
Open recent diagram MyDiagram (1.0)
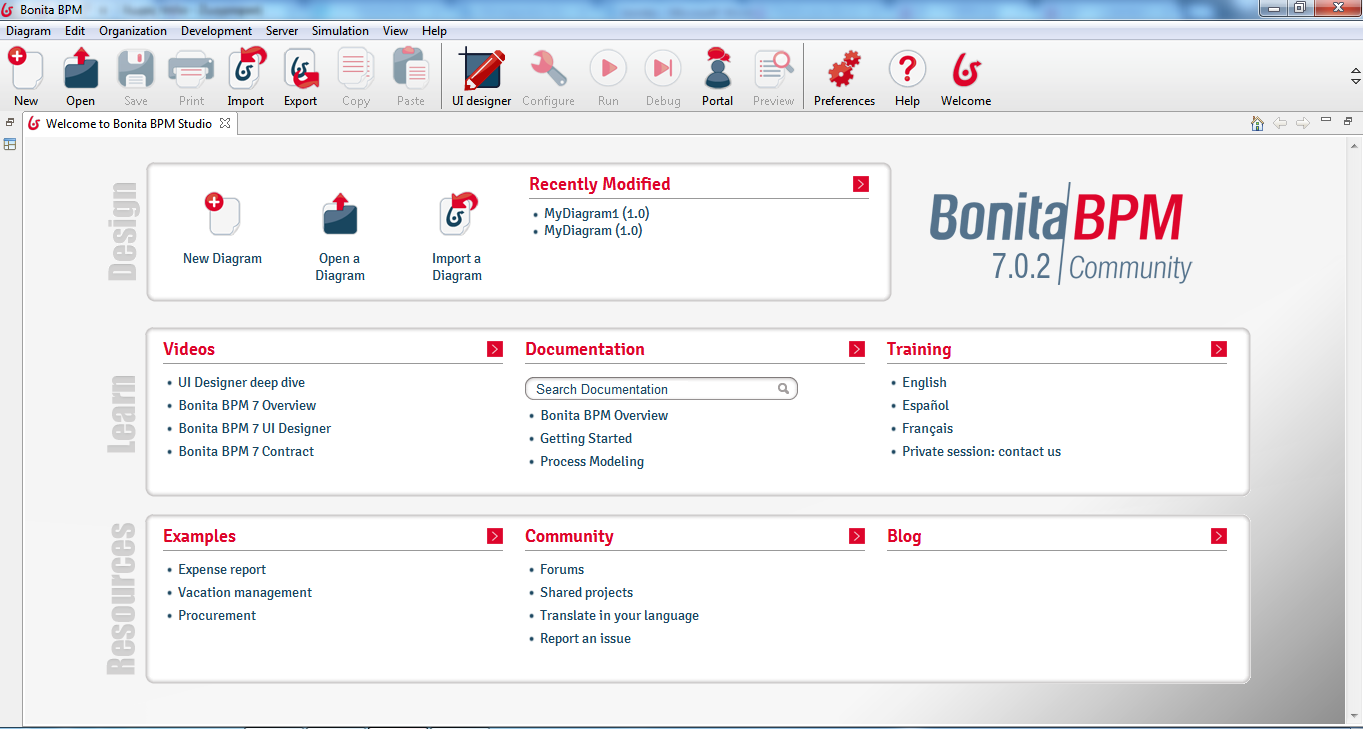[x=593, y=230]
